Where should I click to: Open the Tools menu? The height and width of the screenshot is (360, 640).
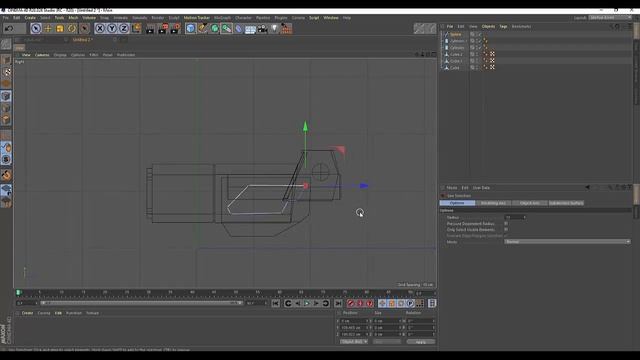pyautogui.click(x=60, y=18)
